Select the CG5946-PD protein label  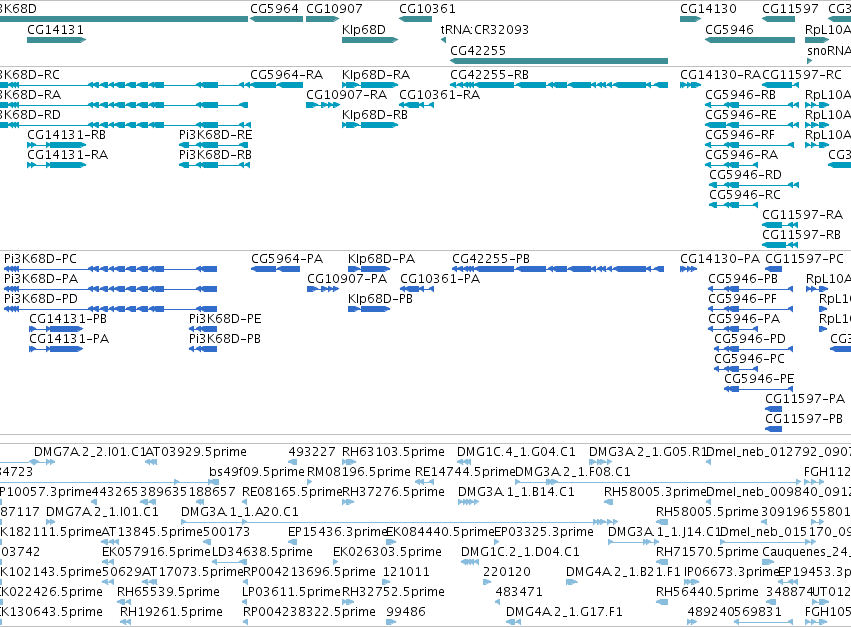[750, 339]
